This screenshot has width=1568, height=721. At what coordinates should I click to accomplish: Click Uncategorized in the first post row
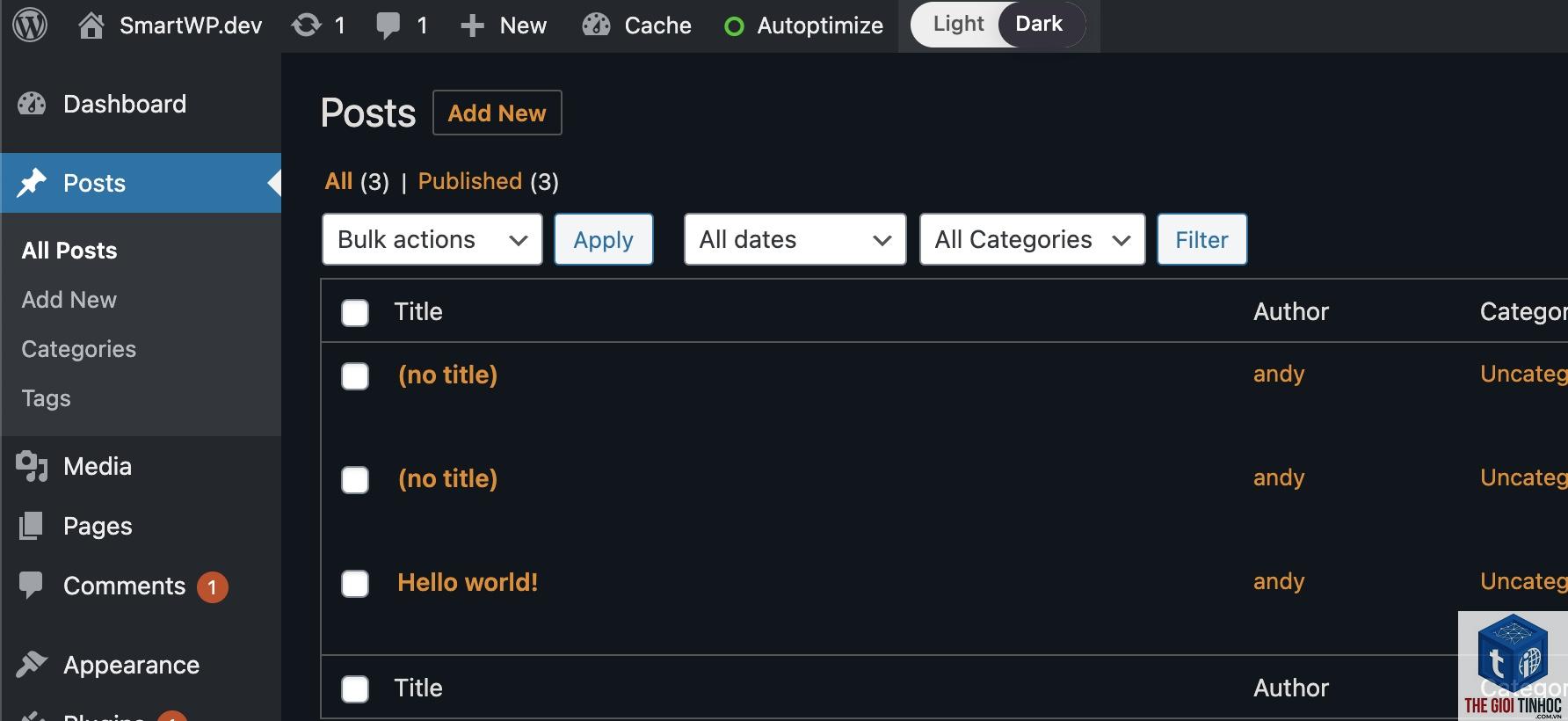1523,374
